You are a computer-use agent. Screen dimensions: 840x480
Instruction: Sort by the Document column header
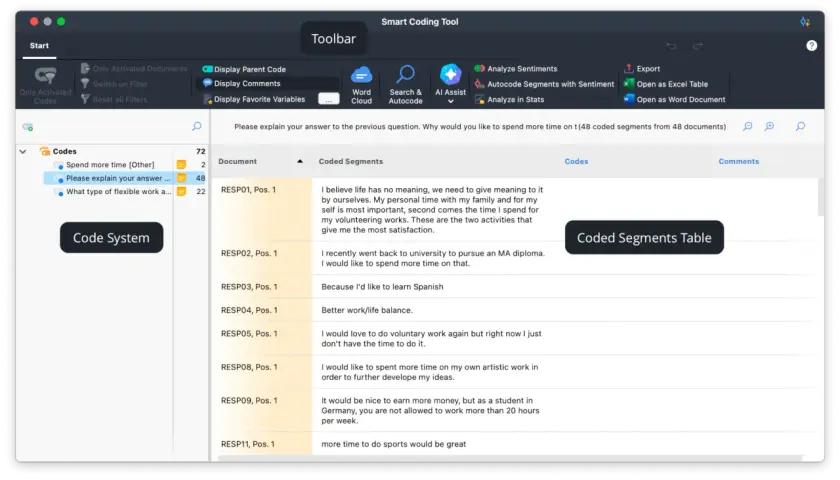237,161
